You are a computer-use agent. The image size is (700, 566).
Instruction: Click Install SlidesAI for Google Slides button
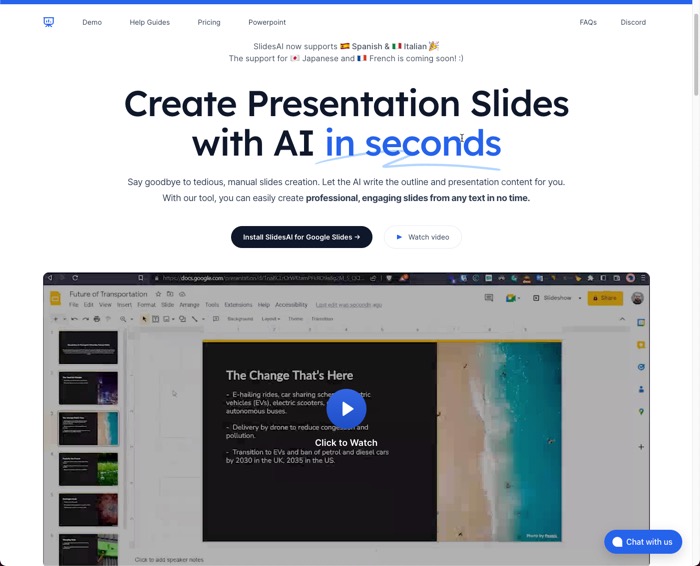(301, 237)
